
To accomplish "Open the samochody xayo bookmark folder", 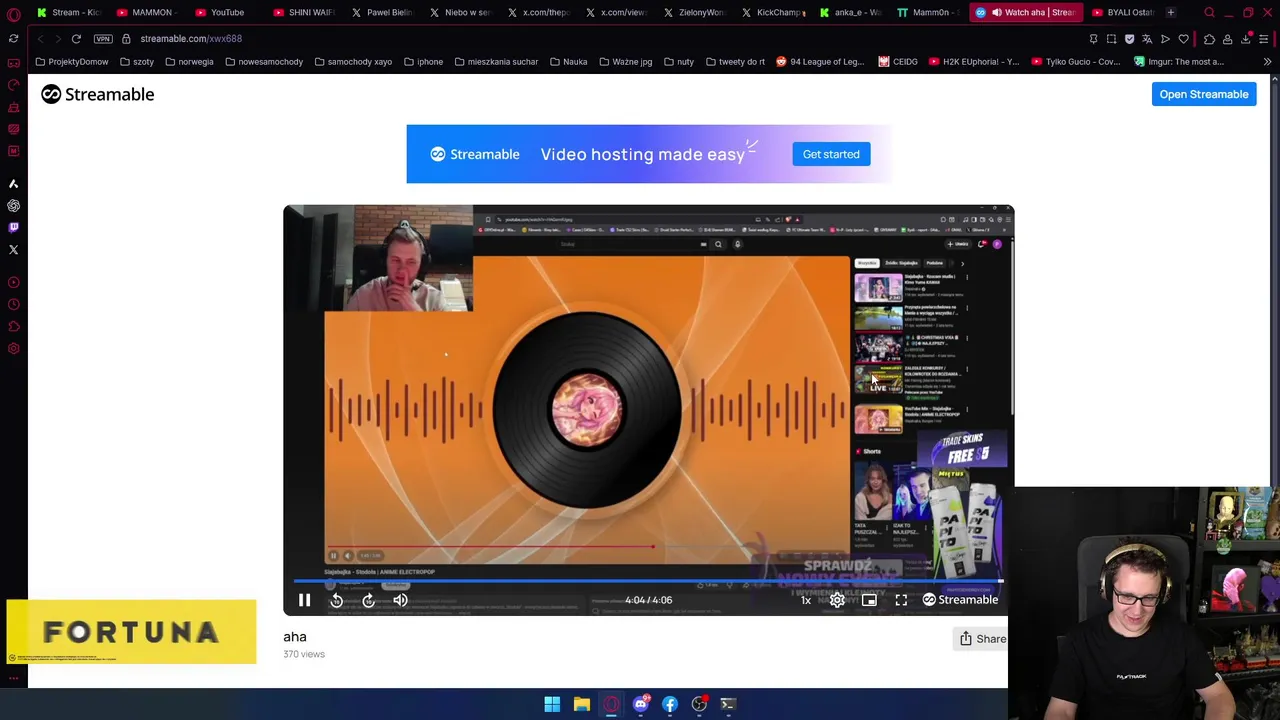I will point(353,62).
